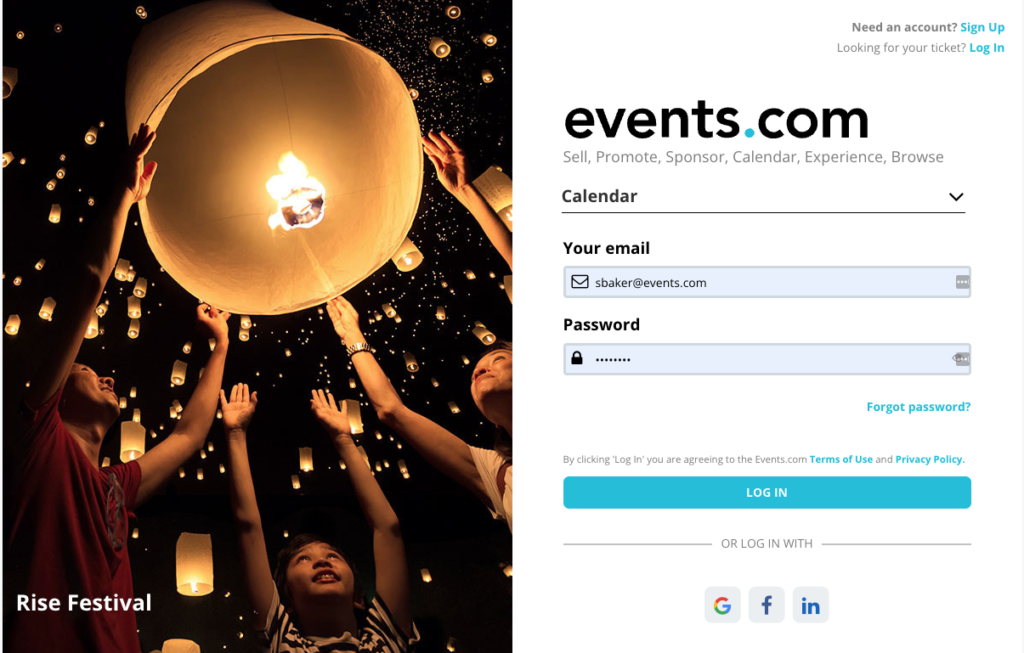Open the Terms of Use link
1024x653 pixels.
tap(841, 459)
